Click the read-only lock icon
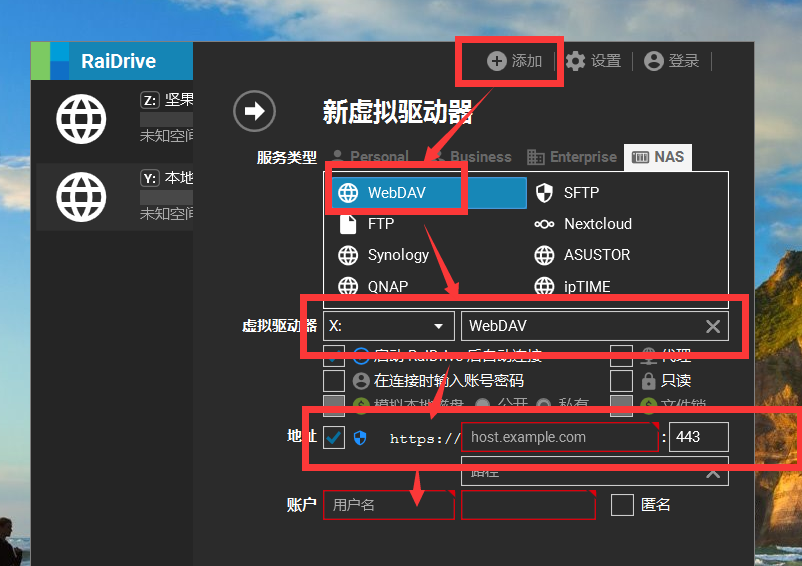Screen dimensions: 802x566 (649, 381)
